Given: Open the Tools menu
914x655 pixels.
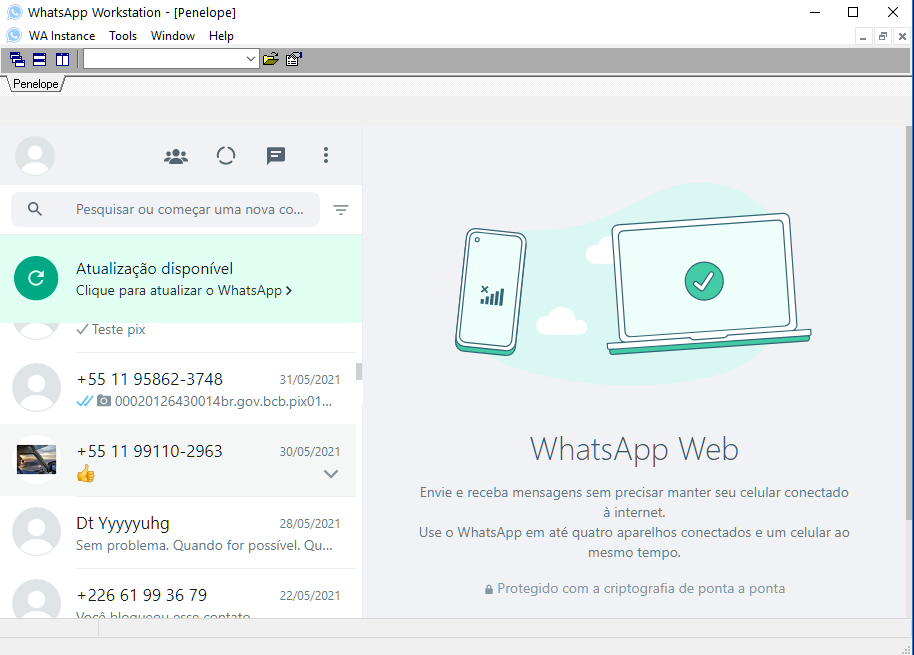Looking at the screenshot, I should 123,36.
